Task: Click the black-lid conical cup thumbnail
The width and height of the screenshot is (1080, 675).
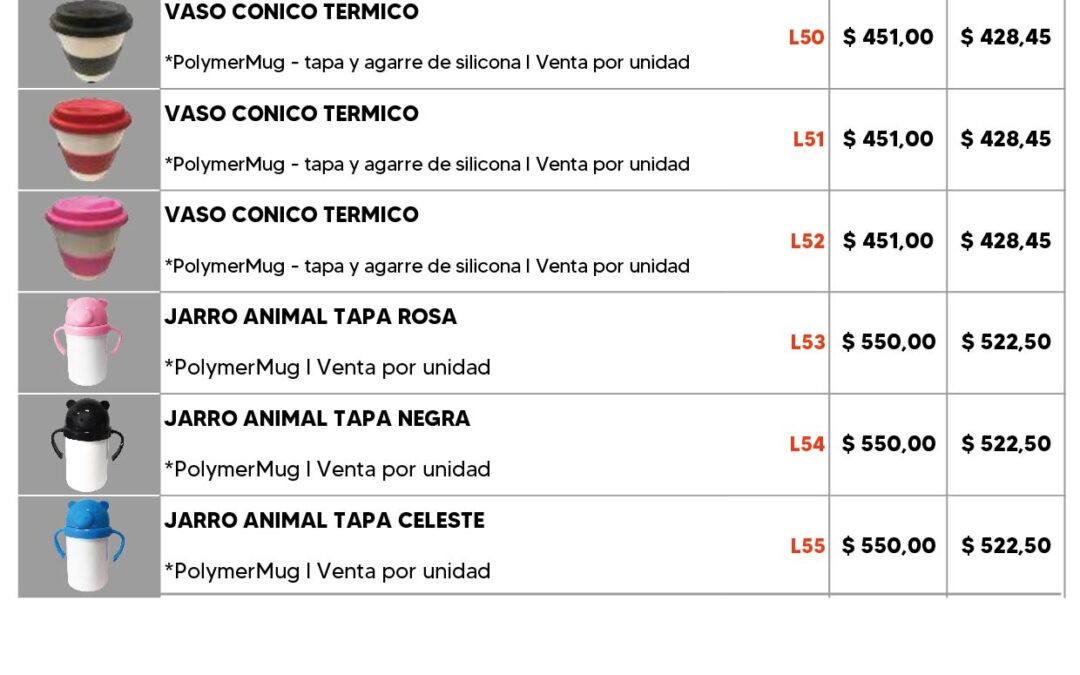Action: tap(89, 38)
